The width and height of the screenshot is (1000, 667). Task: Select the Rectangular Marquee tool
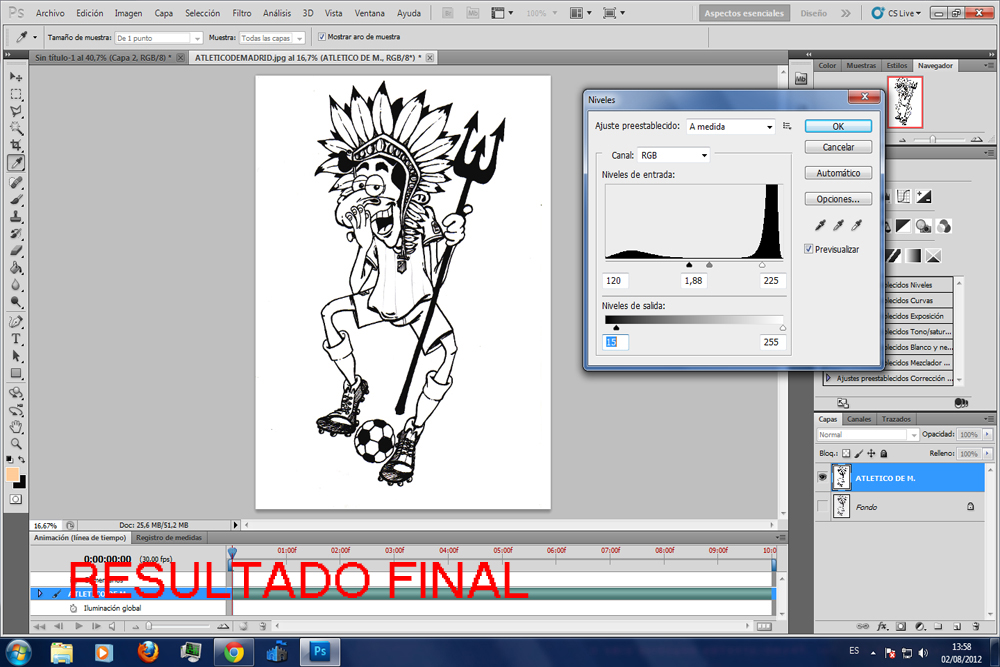[x=16, y=94]
